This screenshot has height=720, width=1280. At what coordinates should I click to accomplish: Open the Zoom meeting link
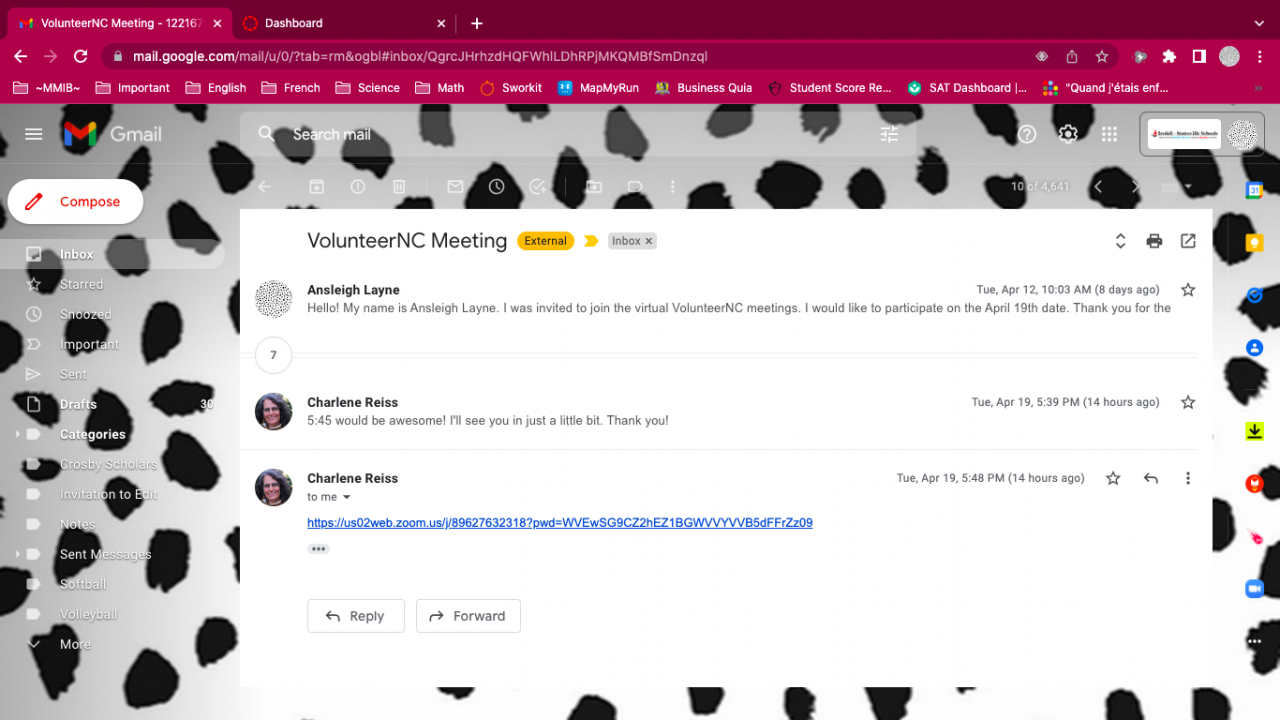(x=559, y=523)
